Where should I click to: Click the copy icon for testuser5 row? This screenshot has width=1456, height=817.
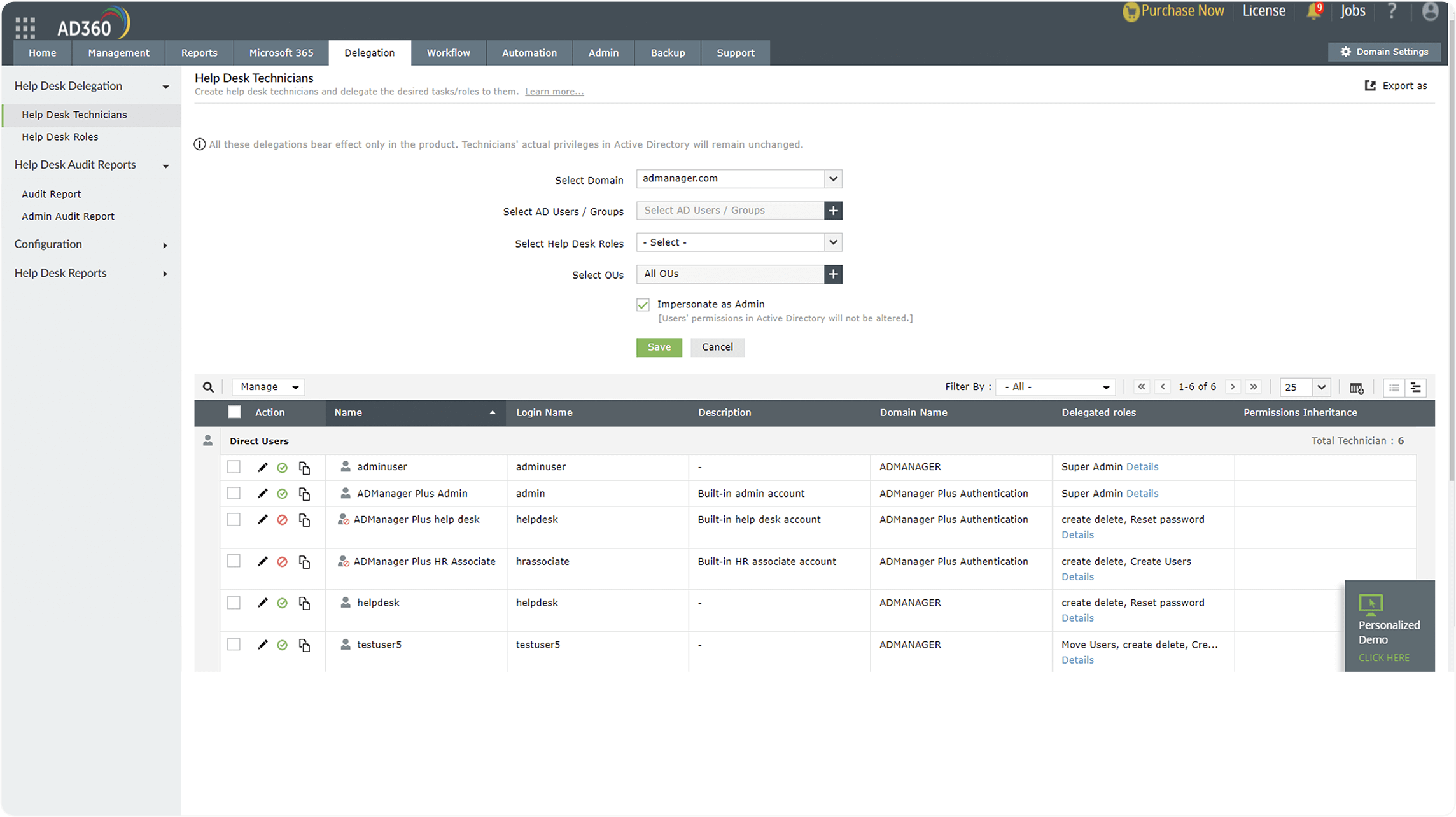(304, 645)
